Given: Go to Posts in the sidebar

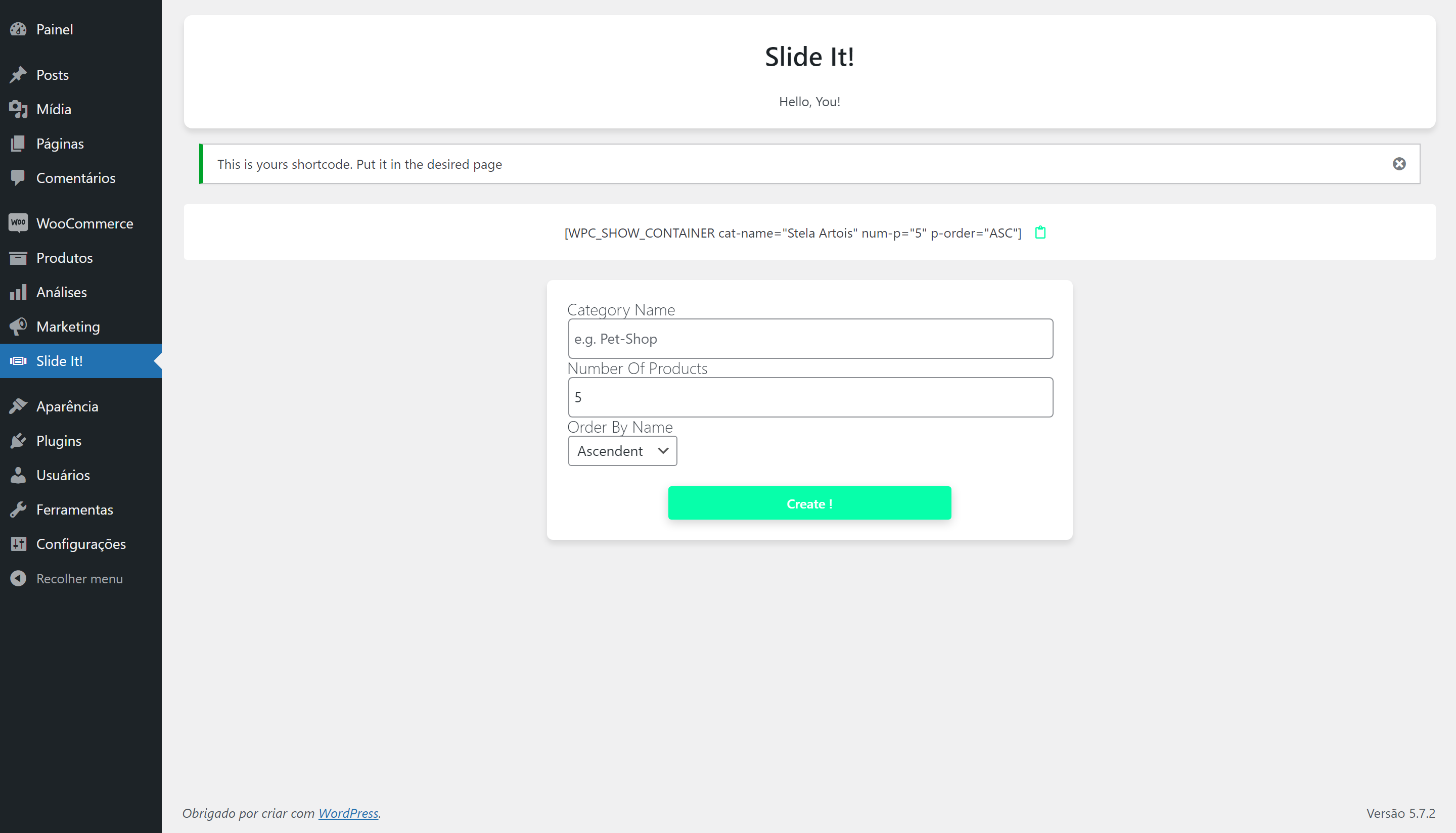Looking at the screenshot, I should tap(53, 75).
